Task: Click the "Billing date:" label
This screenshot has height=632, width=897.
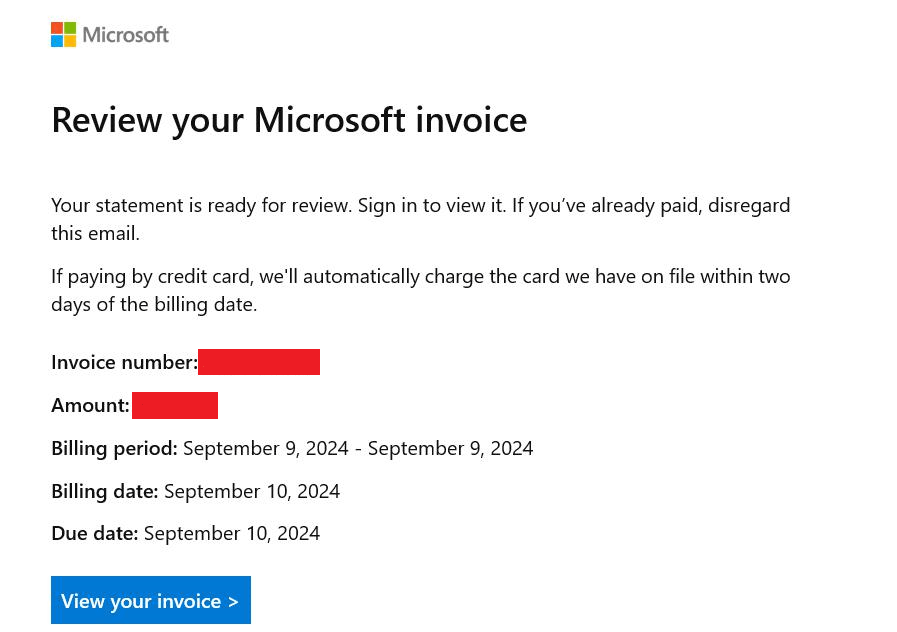Action: (x=105, y=491)
